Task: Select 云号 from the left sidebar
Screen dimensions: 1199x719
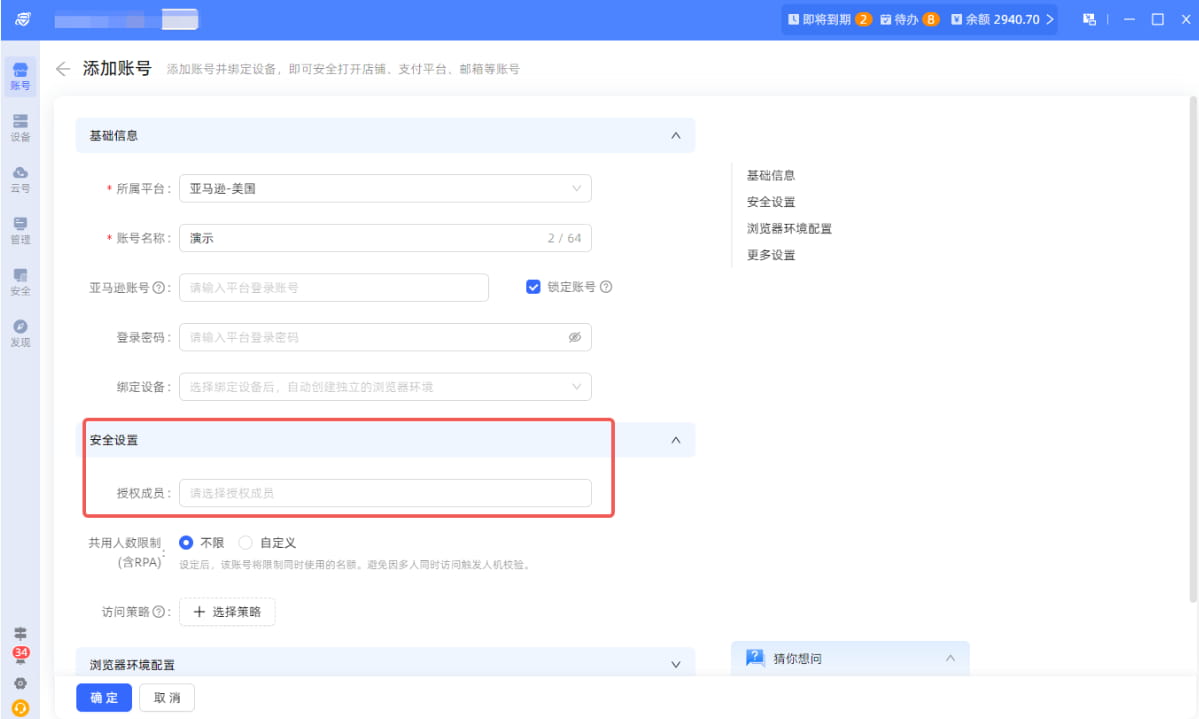Action: (x=20, y=177)
